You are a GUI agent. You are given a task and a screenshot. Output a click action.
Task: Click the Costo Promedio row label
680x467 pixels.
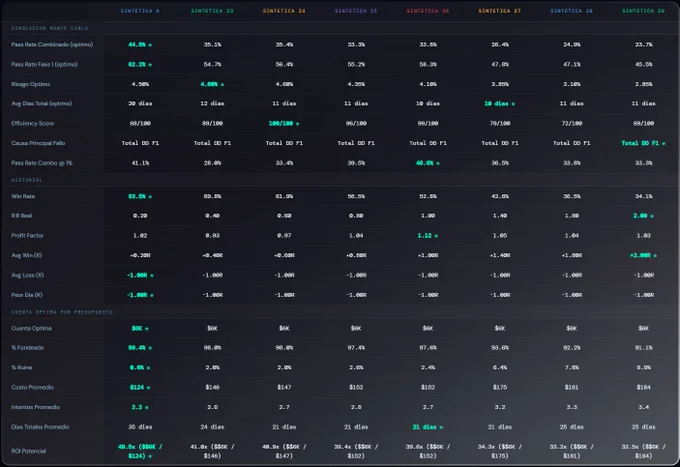coord(33,388)
